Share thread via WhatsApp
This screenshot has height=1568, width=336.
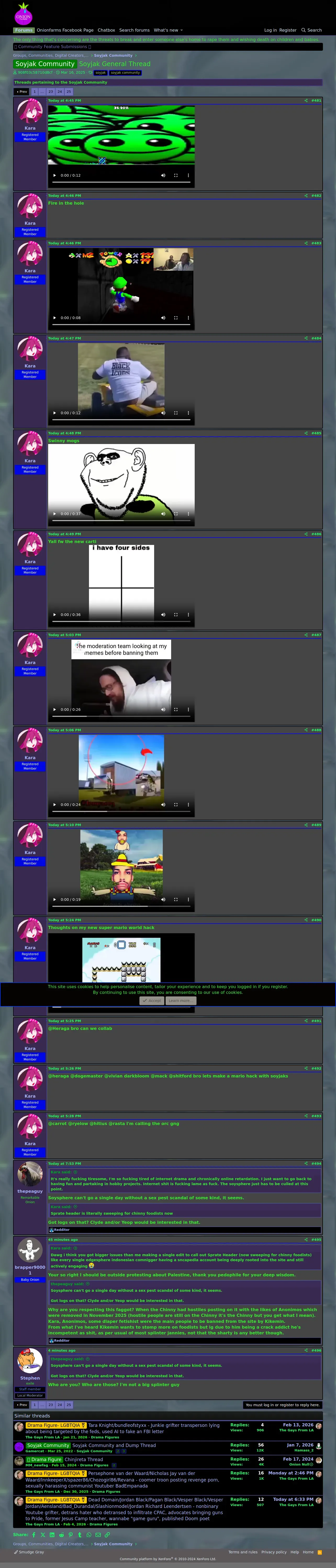click(x=88, y=1535)
